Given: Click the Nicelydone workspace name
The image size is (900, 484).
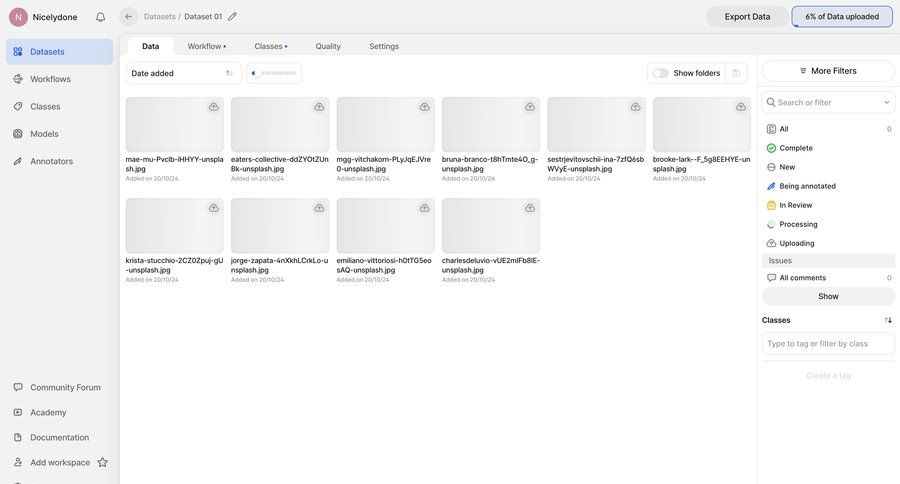Looking at the screenshot, I should 55,17.
